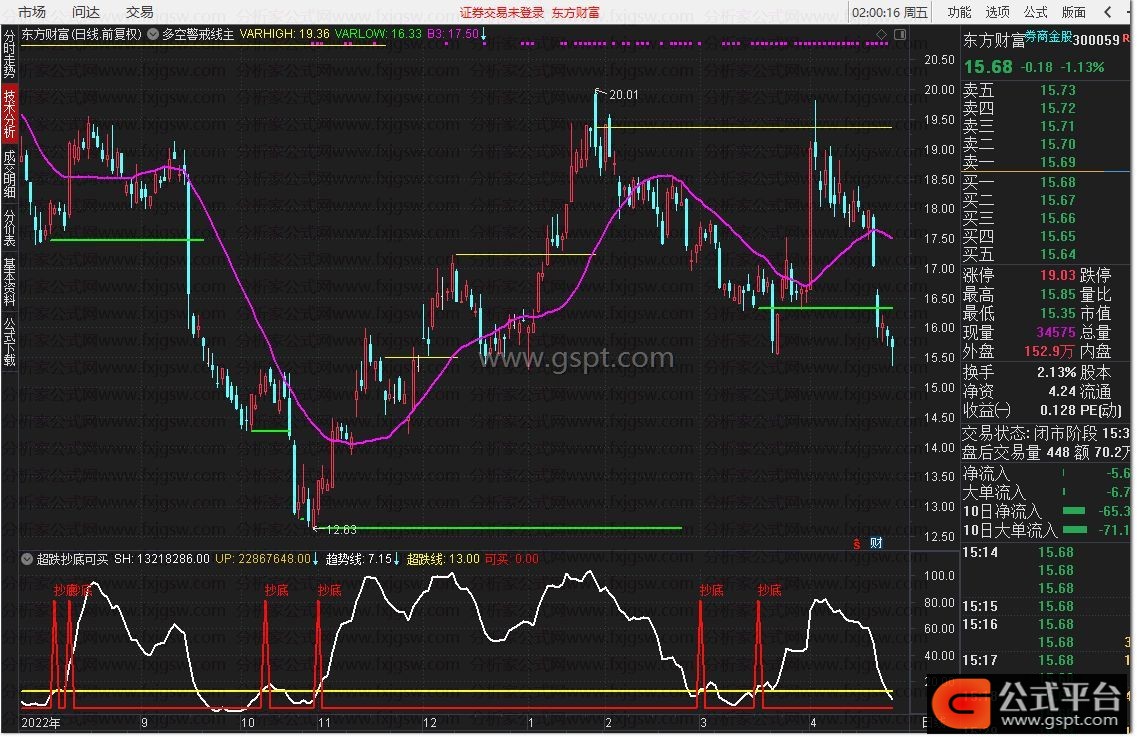The image size is (1137, 737).
Task: Click the 最低 value 15.35
Action: point(1057,313)
